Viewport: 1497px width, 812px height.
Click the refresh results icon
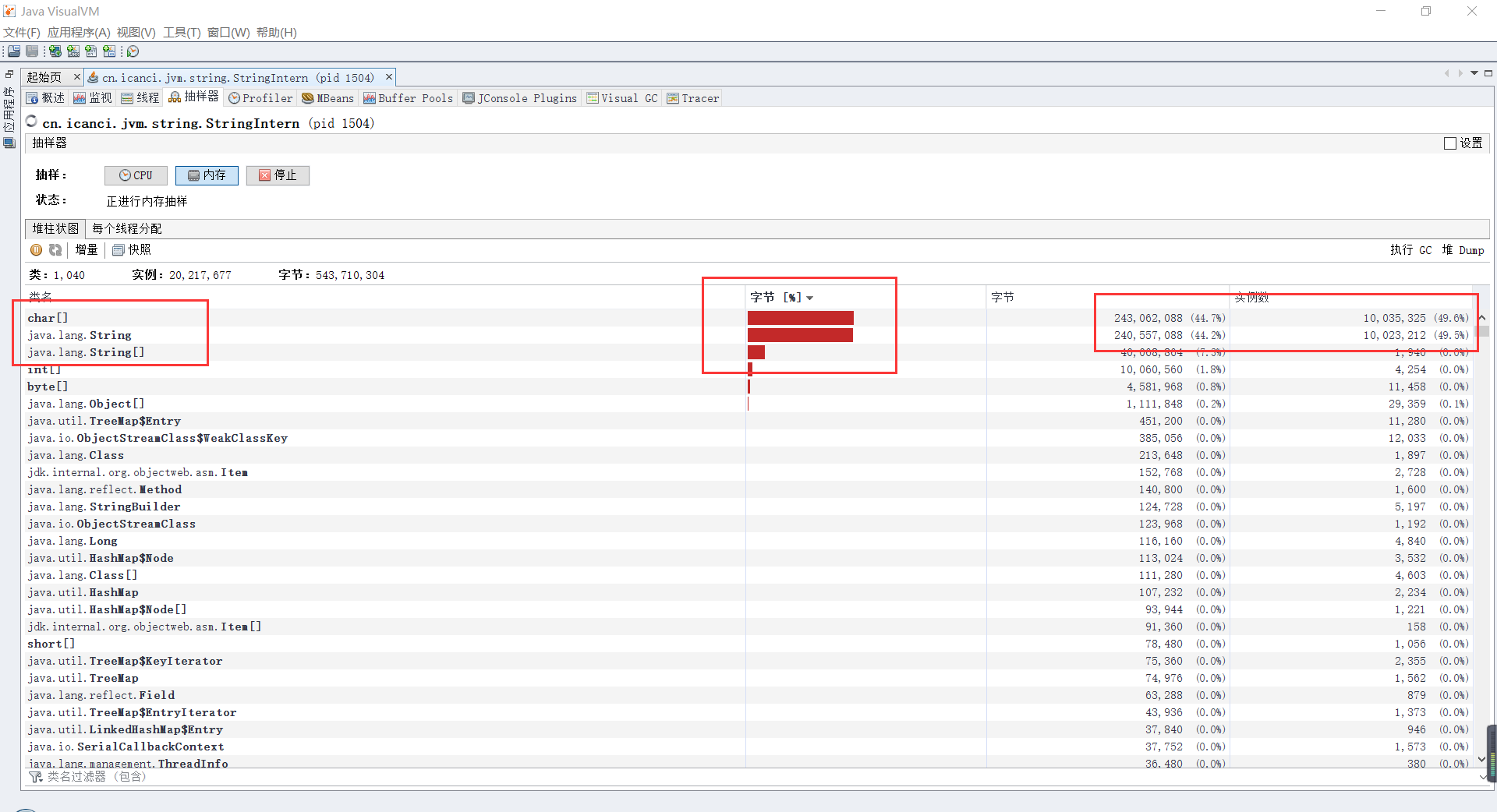coord(55,250)
